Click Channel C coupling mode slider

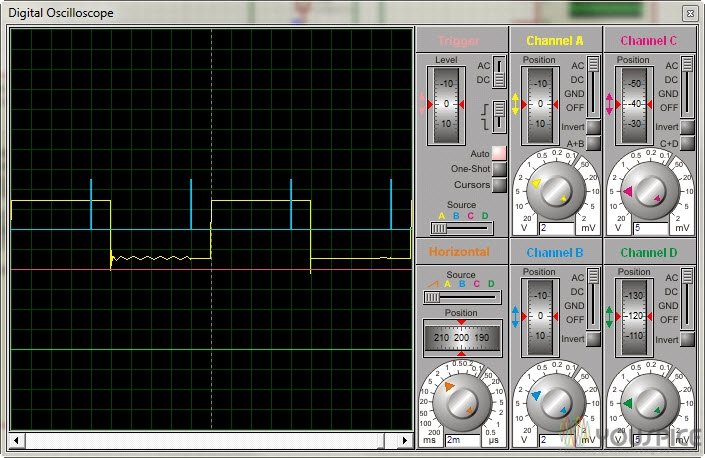(687, 86)
